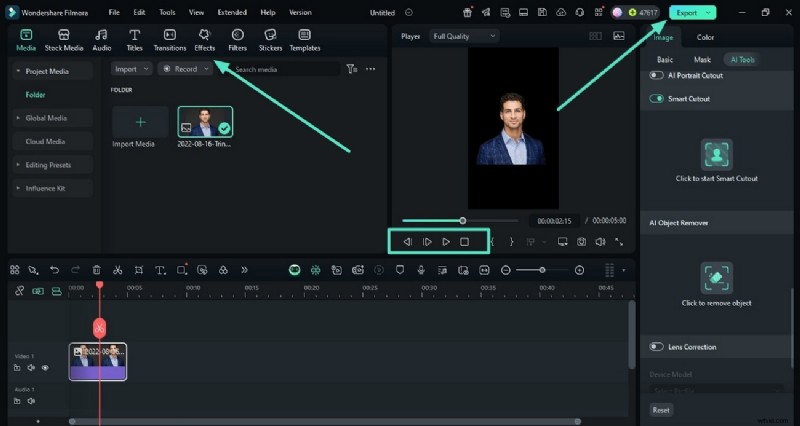Screen dimensions: 800x426
Task: Delete selected clip with trash icon
Action: click(96, 270)
